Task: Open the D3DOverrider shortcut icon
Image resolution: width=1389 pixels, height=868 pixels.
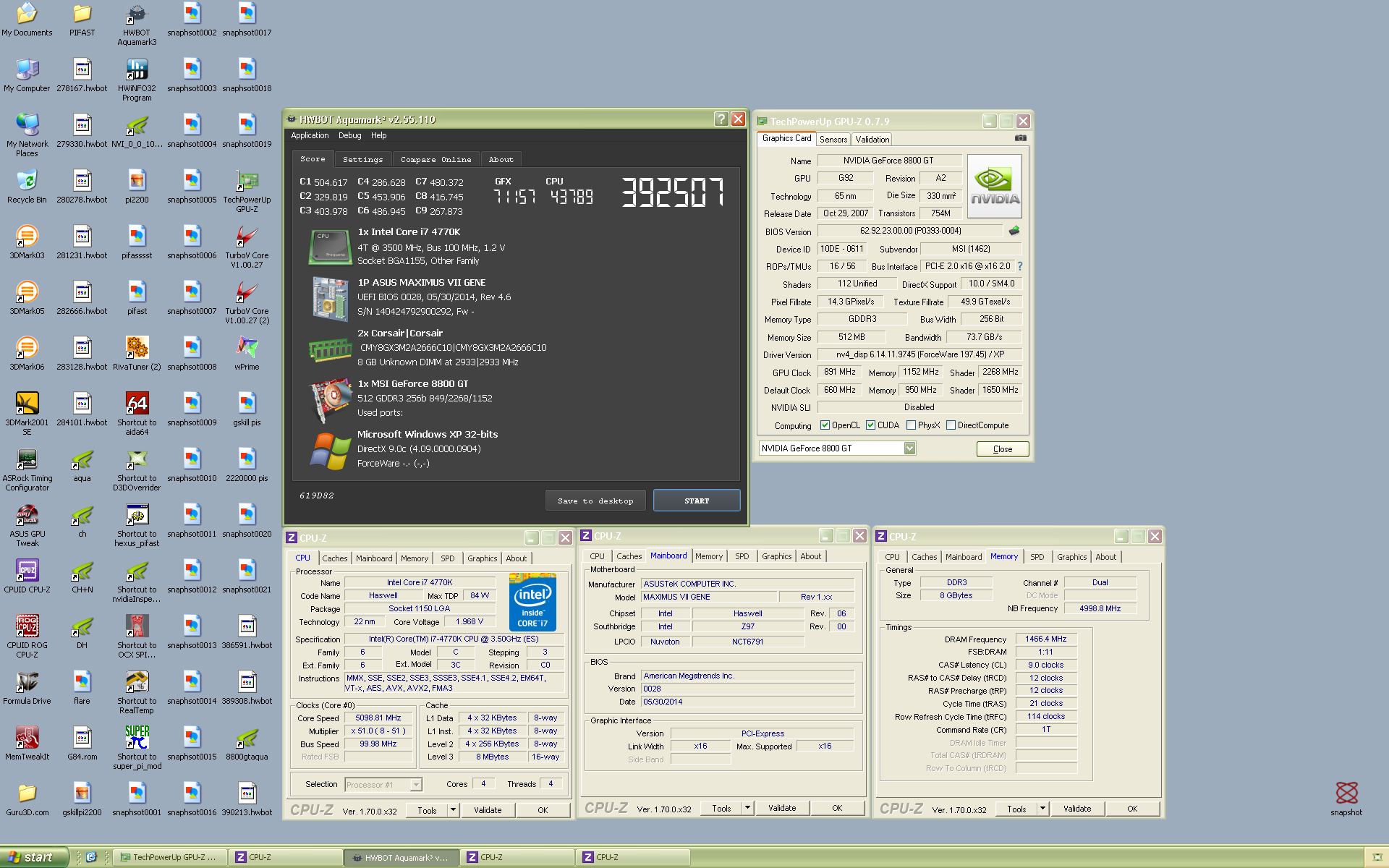Action: [137, 469]
